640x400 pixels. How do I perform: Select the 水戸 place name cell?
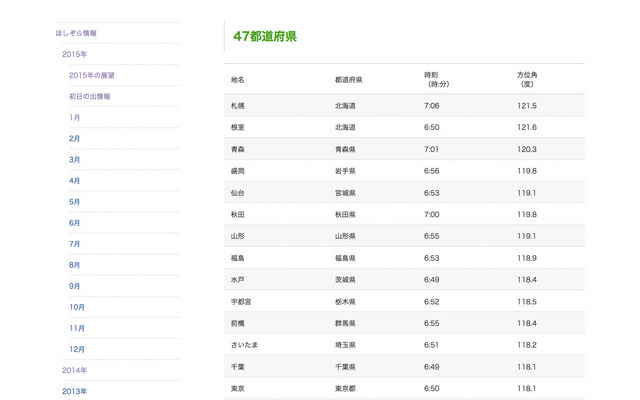click(238, 280)
